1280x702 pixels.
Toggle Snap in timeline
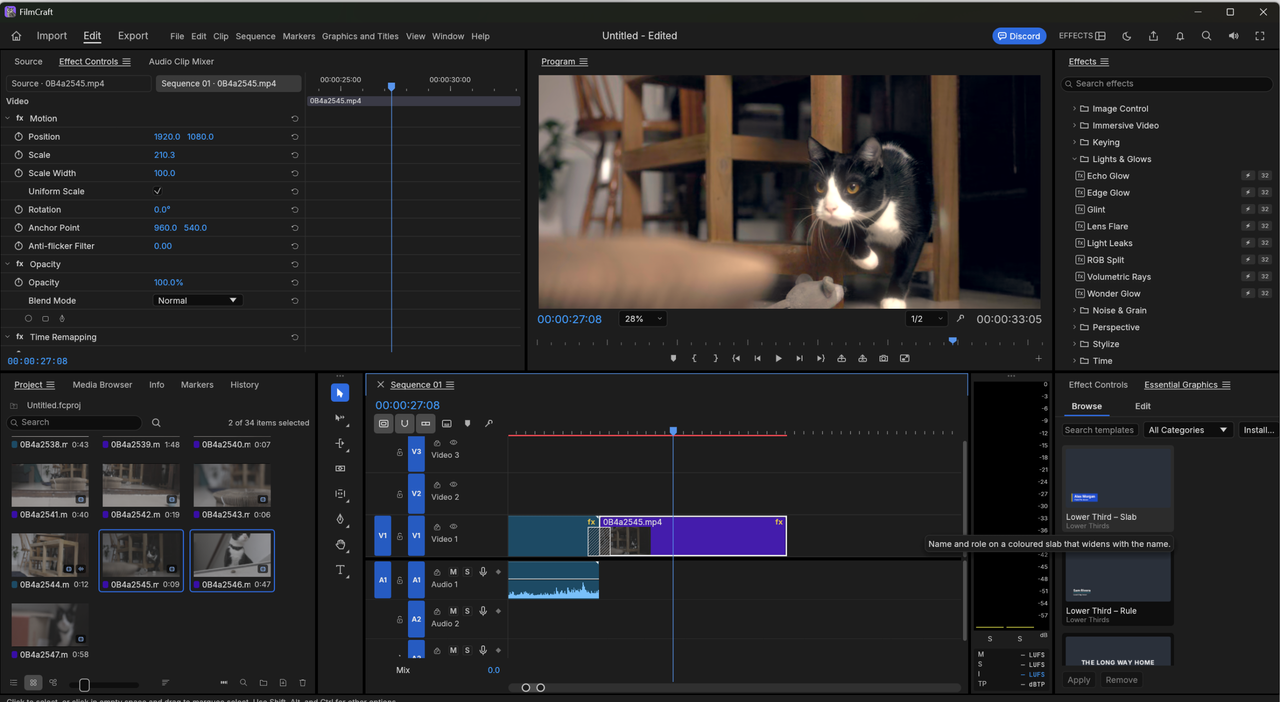(404, 424)
